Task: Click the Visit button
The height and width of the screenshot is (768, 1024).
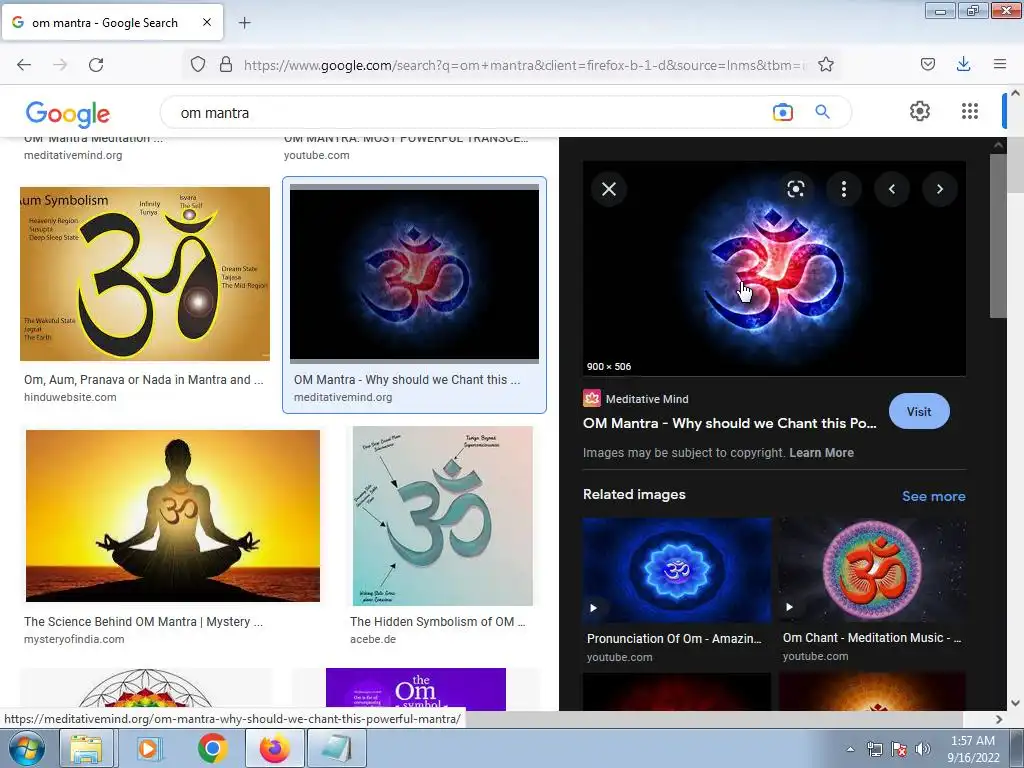Action: (919, 411)
